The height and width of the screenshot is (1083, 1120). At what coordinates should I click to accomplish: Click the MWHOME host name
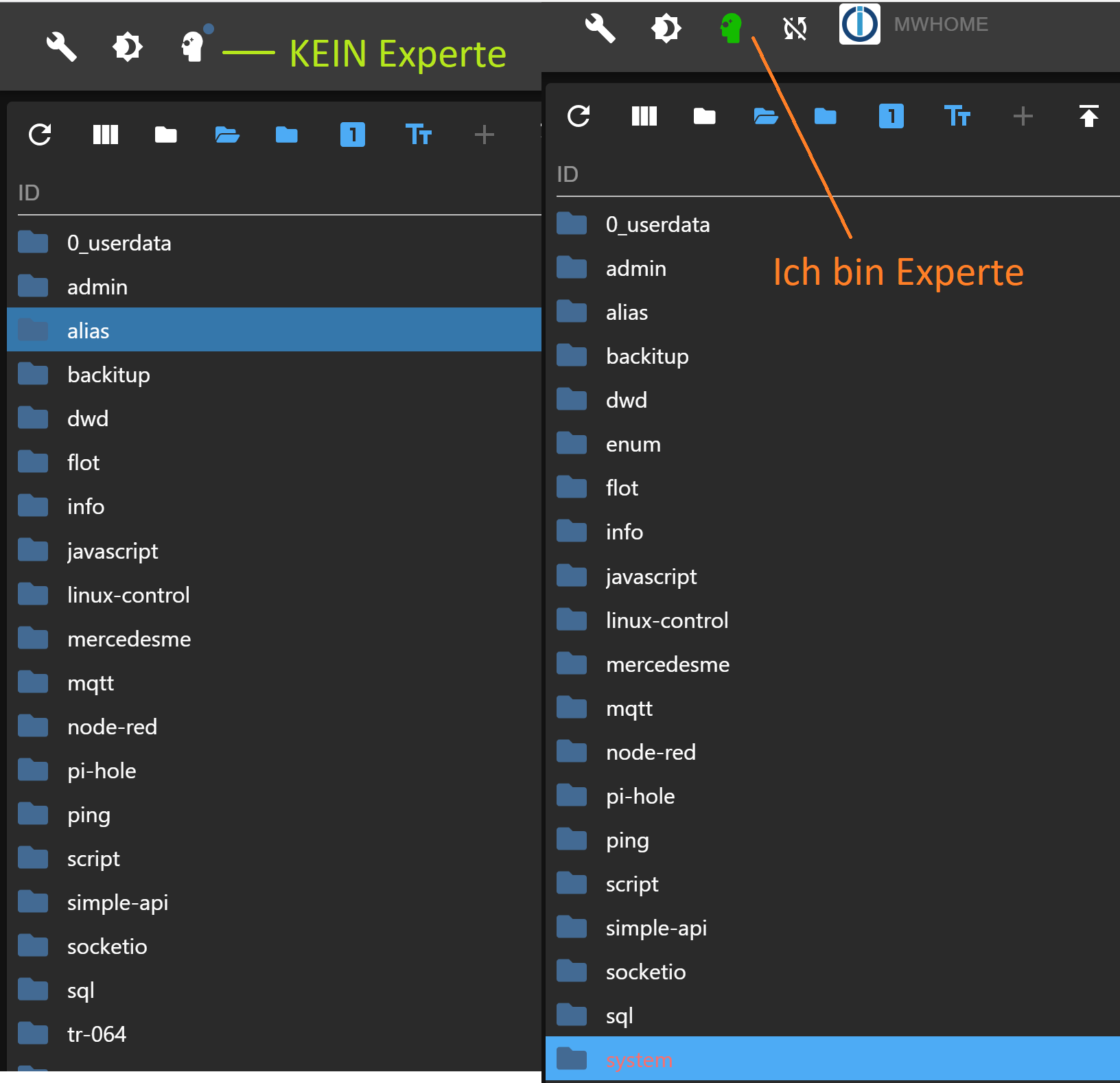point(941,24)
